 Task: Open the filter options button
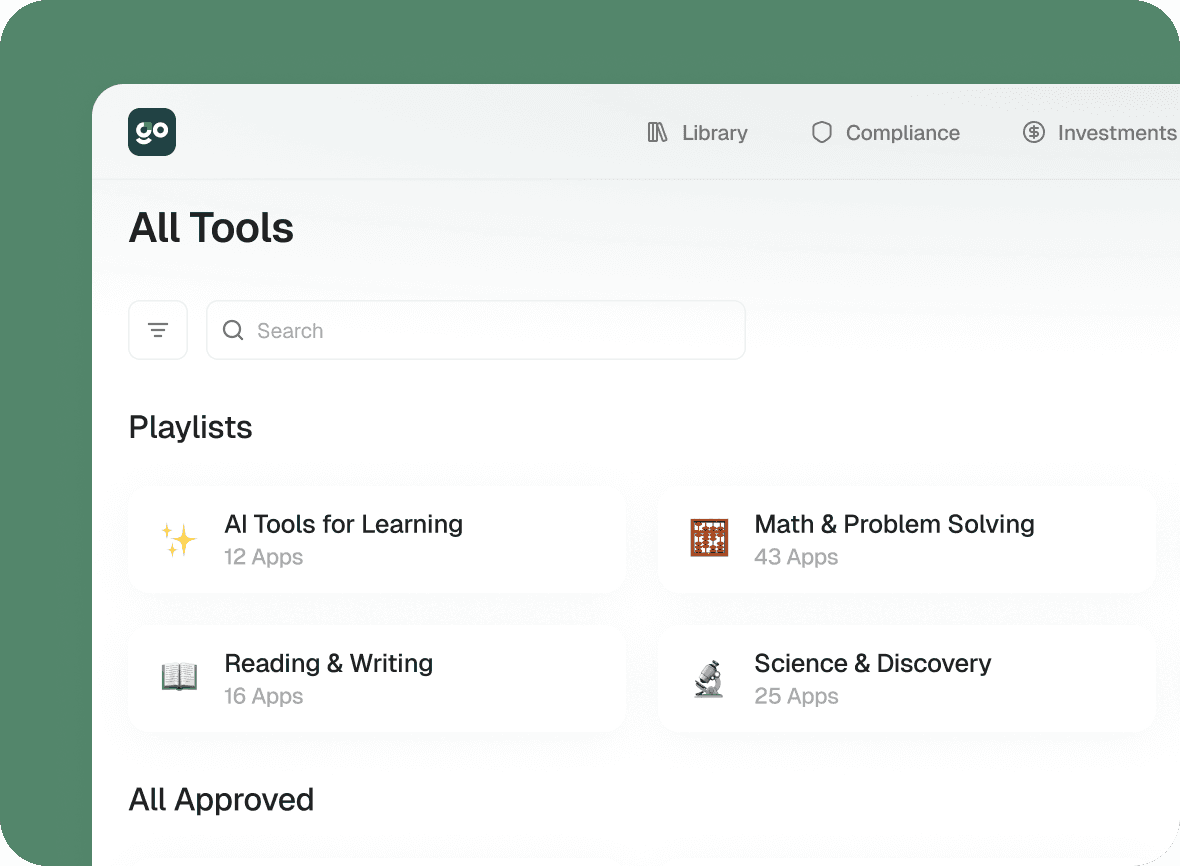(158, 330)
